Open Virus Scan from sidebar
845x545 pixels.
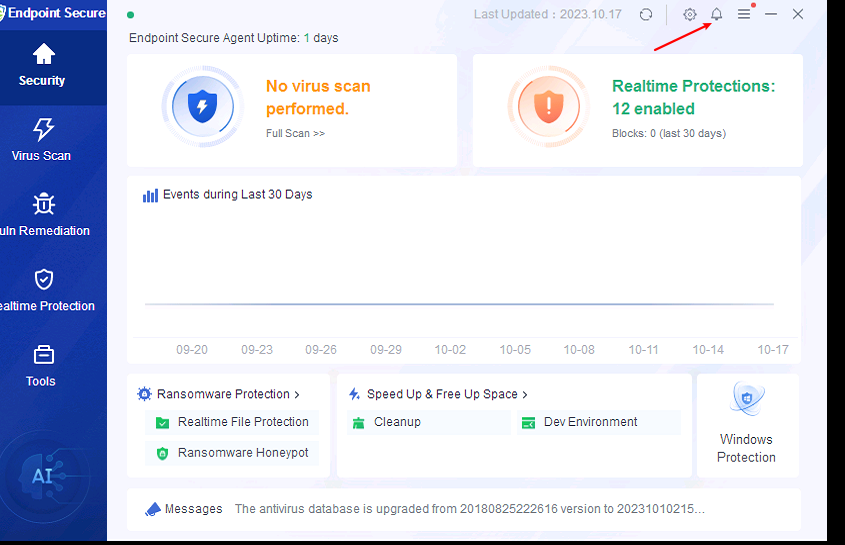42,140
